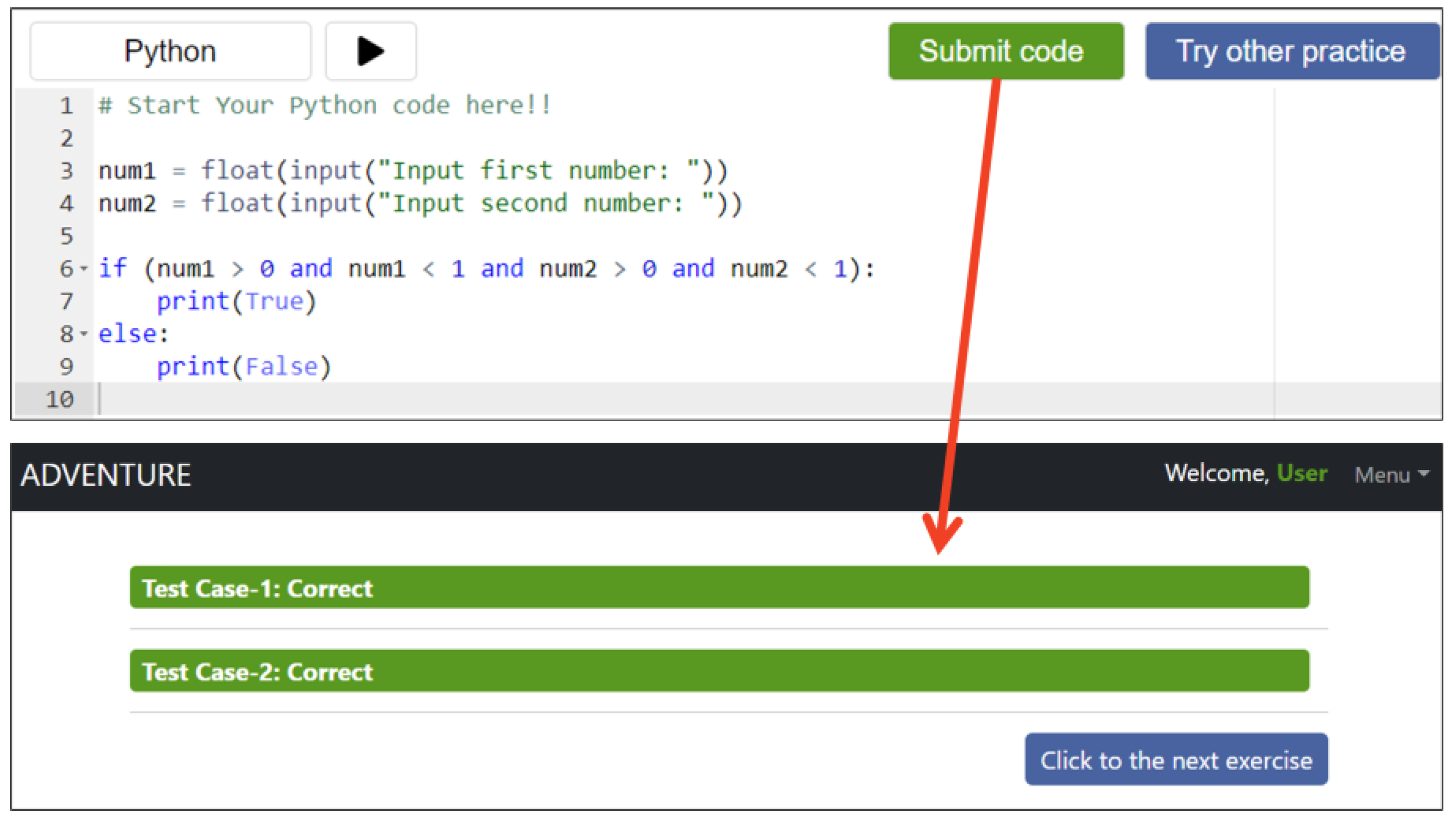Open the Python language selector
The width and height of the screenshot is (1456, 825).
[x=170, y=51]
